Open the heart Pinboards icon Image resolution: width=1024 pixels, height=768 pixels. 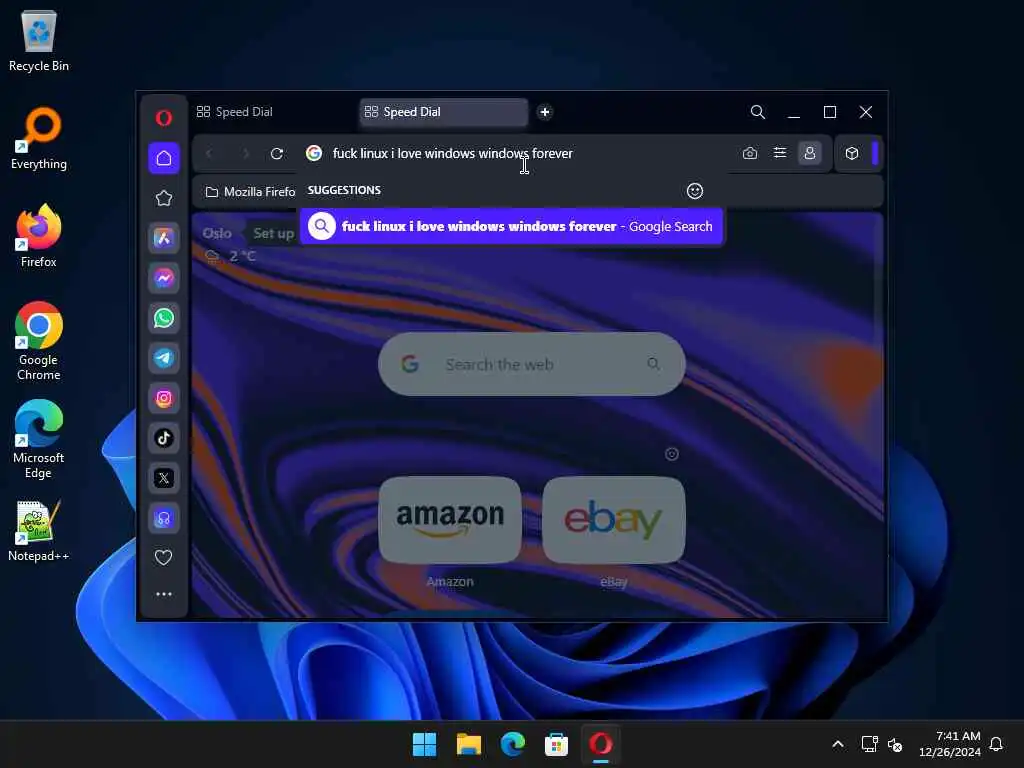(x=164, y=557)
